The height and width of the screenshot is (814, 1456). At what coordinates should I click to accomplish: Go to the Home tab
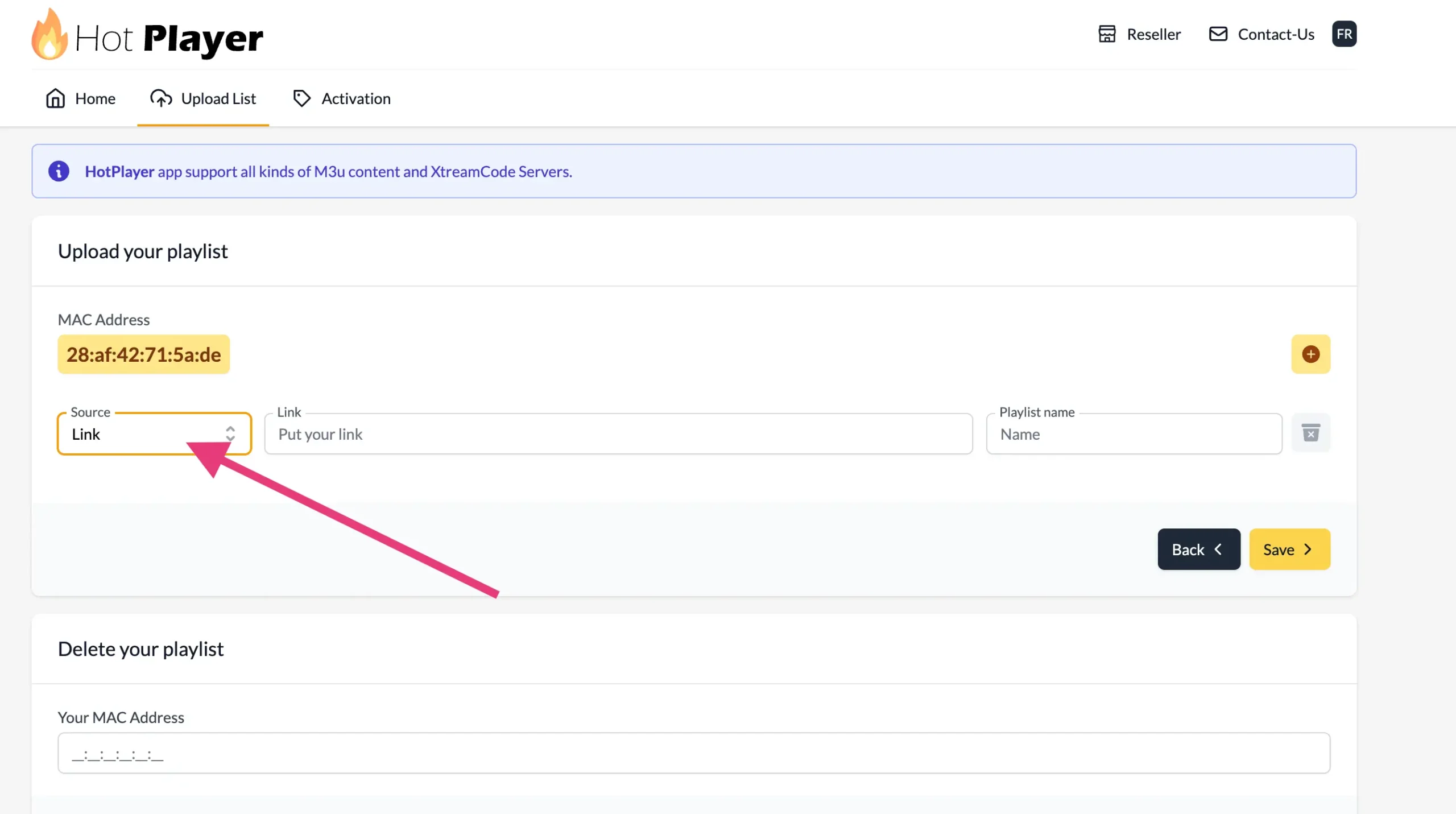95,98
